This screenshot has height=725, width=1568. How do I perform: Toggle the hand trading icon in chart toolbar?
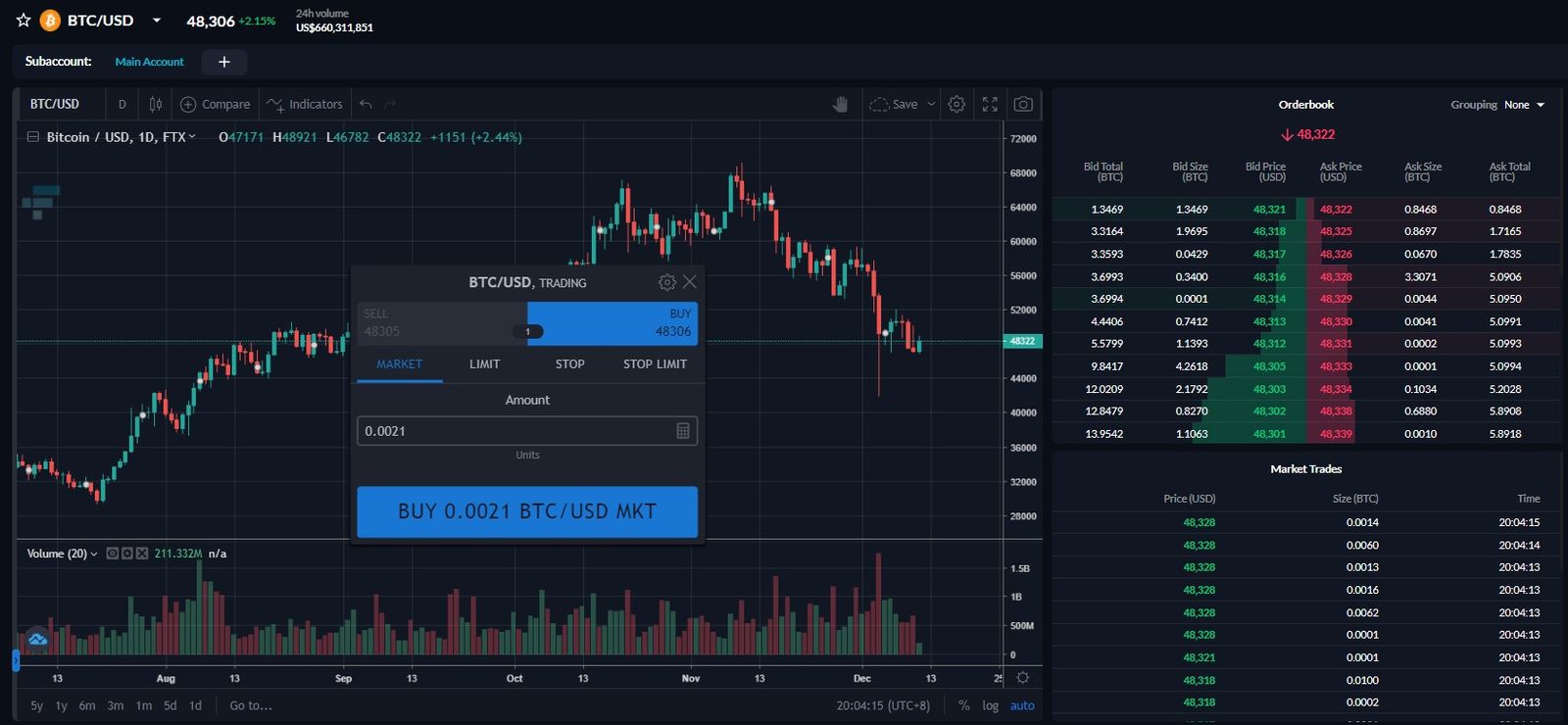(x=840, y=104)
